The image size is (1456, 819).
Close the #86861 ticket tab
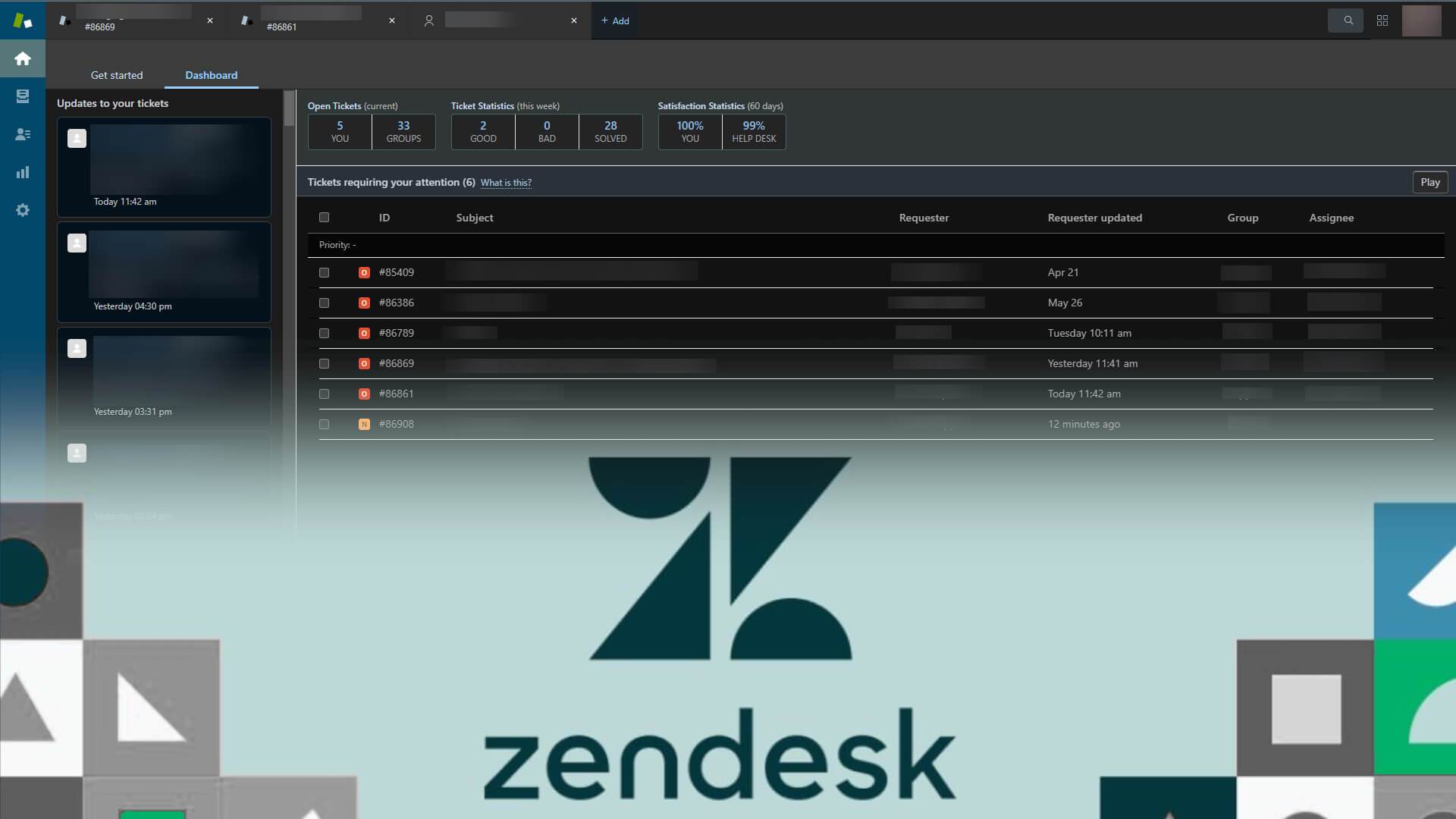tap(392, 20)
